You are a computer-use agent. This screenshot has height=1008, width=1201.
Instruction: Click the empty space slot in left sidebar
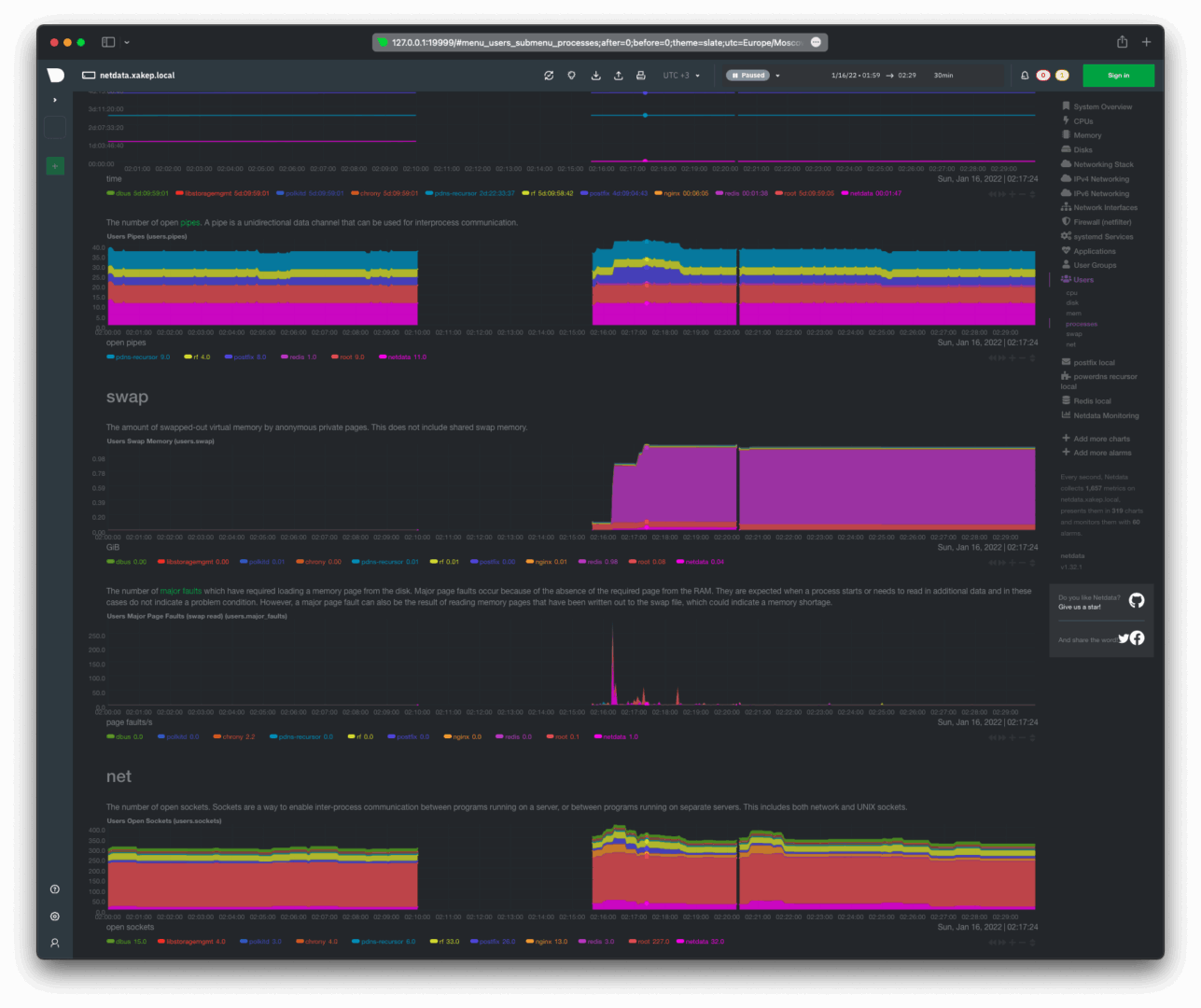pyautogui.click(x=55, y=128)
